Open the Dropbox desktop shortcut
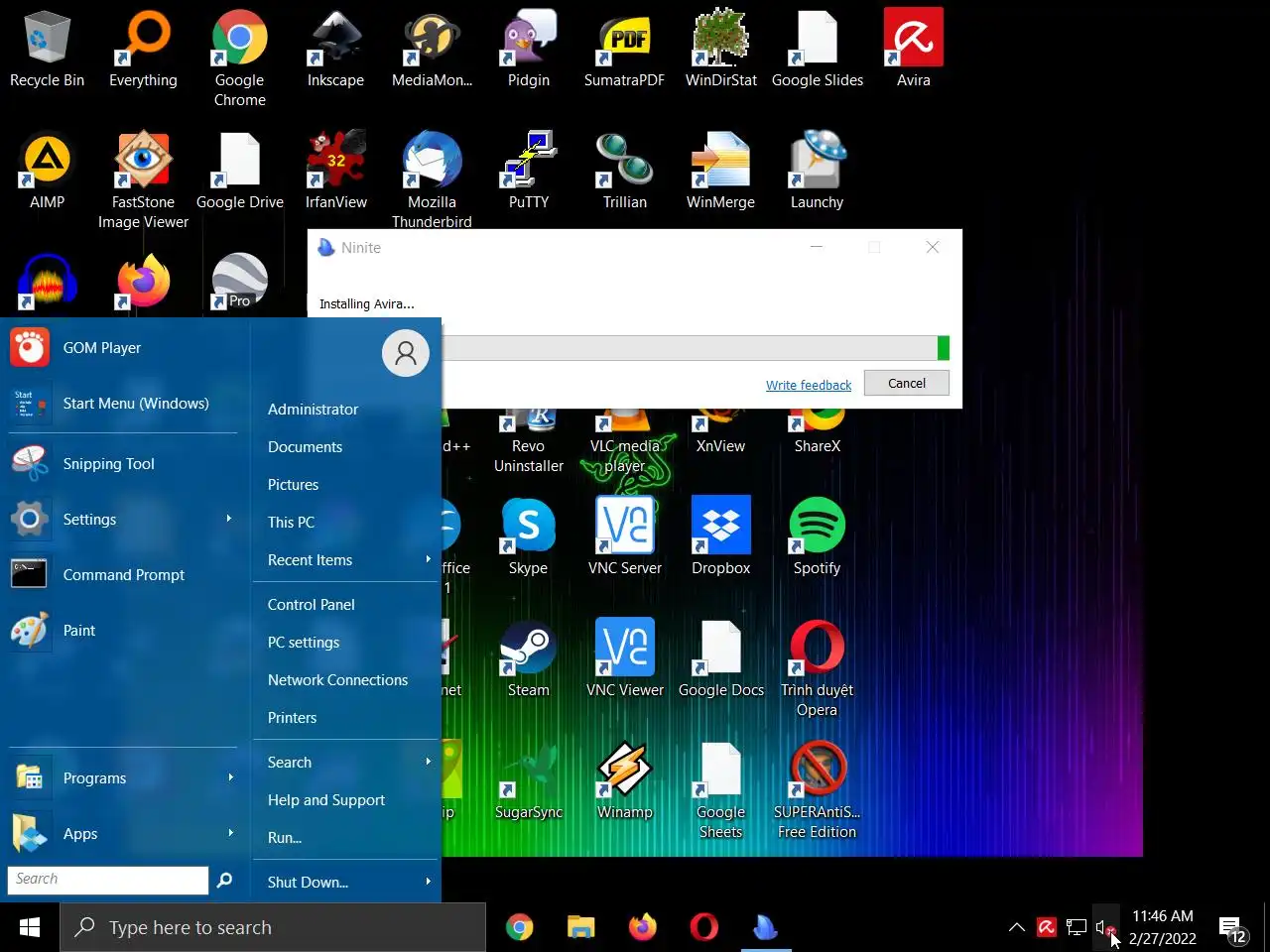1270x952 pixels. pyautogui.click(x=720, y=536)
